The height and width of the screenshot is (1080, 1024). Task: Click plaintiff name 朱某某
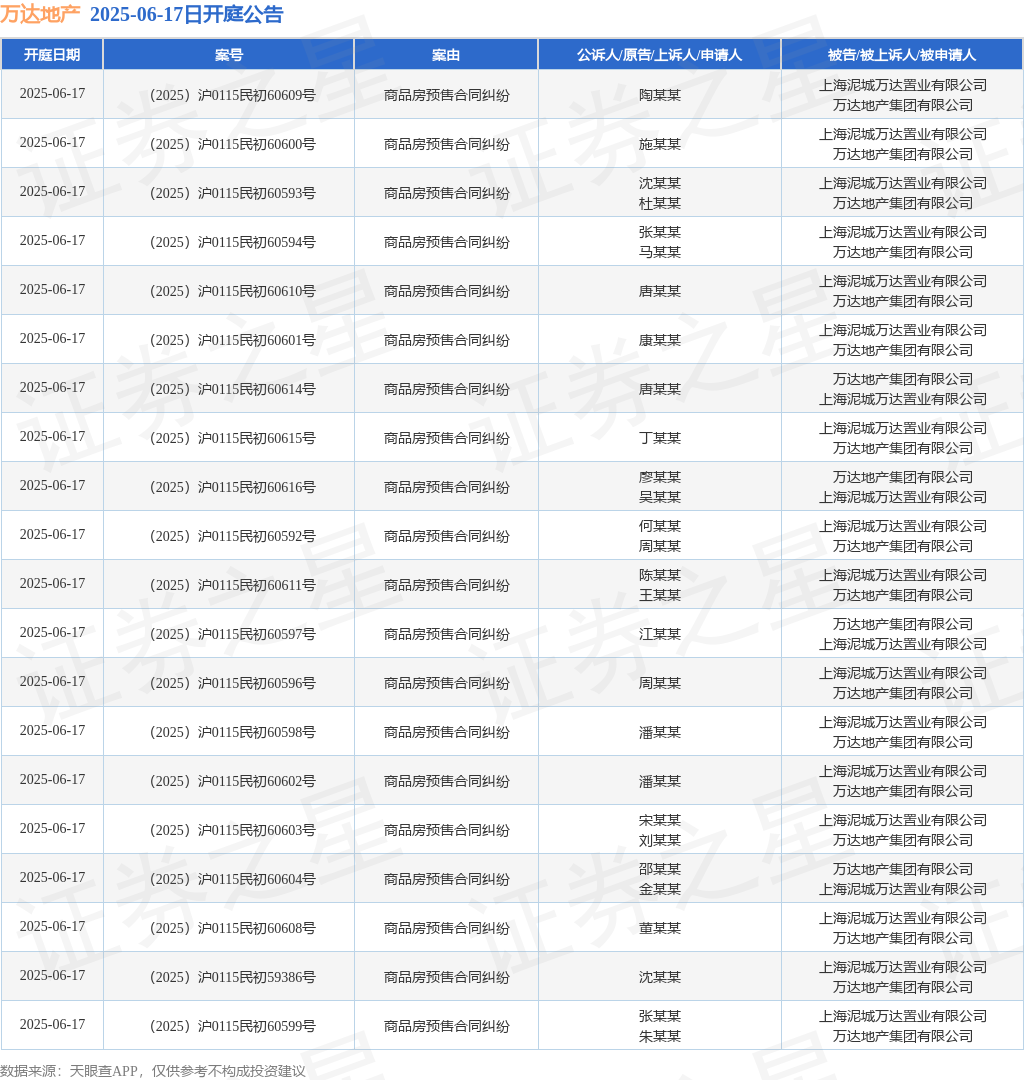pyautogui.click(x=660, y=1035)
